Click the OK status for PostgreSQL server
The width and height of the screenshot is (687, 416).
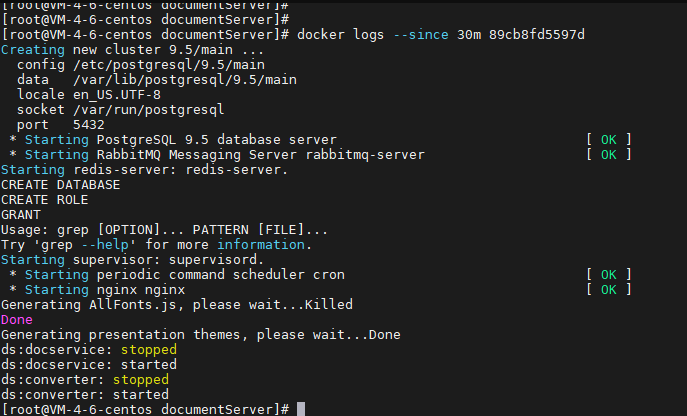tap(609, 140)
